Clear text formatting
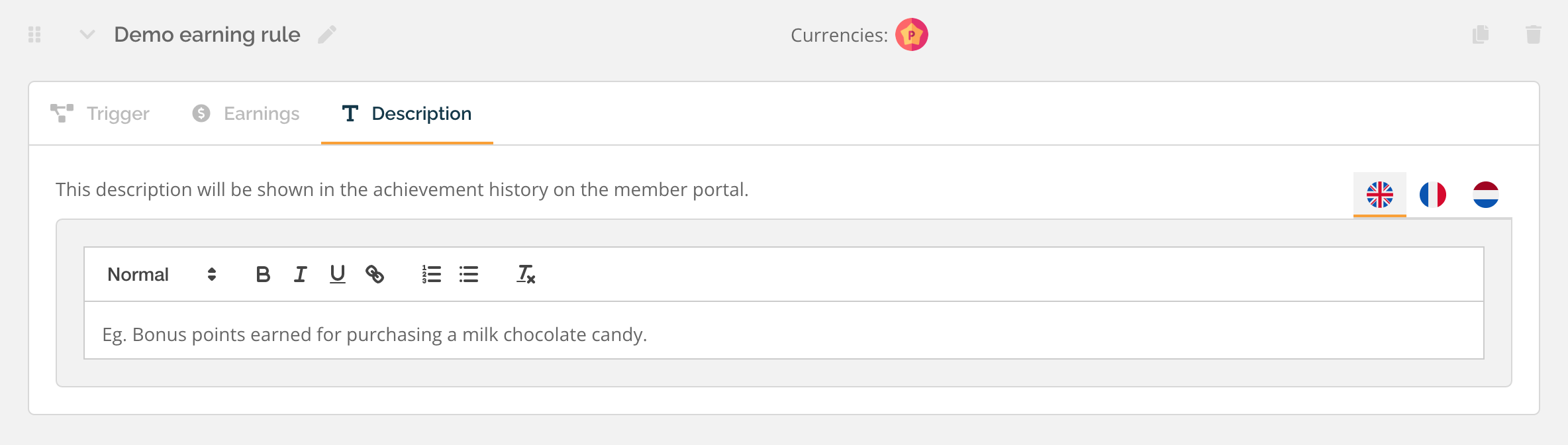 coord(526,274)
